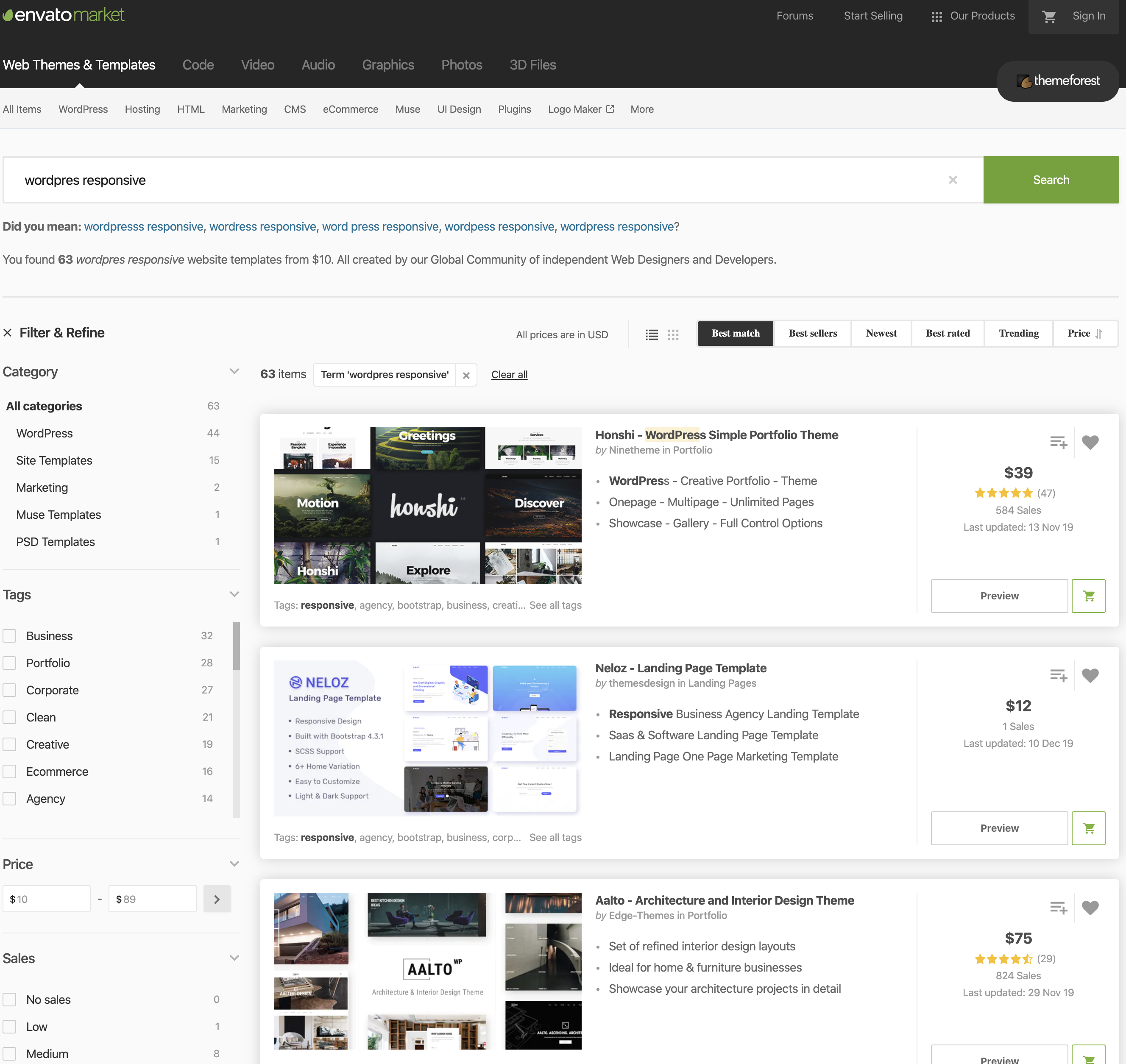Tick the Portfolio tag checkbox
The image size is (1126, 1064).
tap(10, 663)
